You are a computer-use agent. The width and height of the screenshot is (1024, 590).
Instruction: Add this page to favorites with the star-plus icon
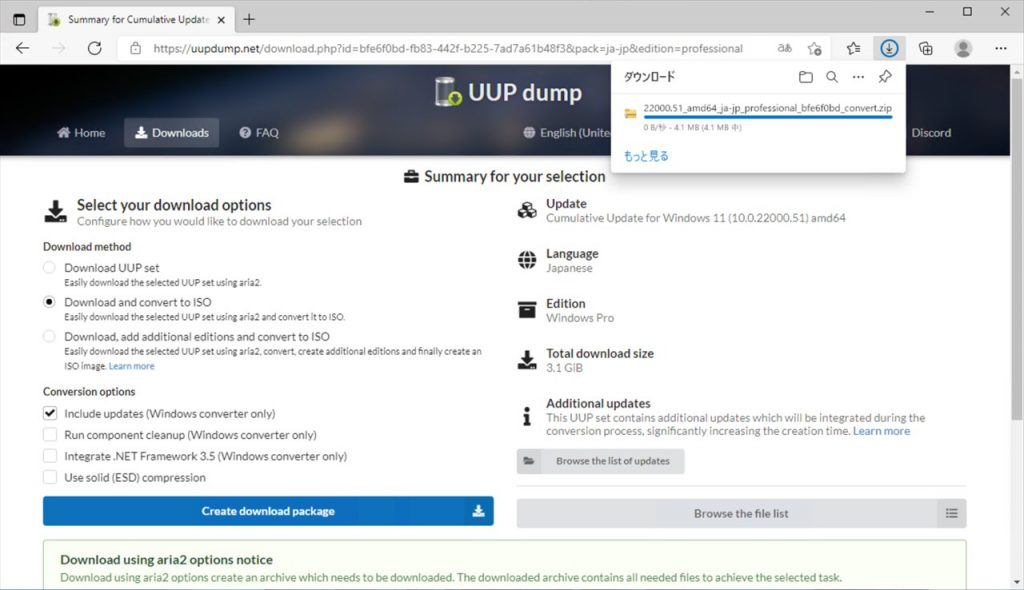click(x=814, y=48)
